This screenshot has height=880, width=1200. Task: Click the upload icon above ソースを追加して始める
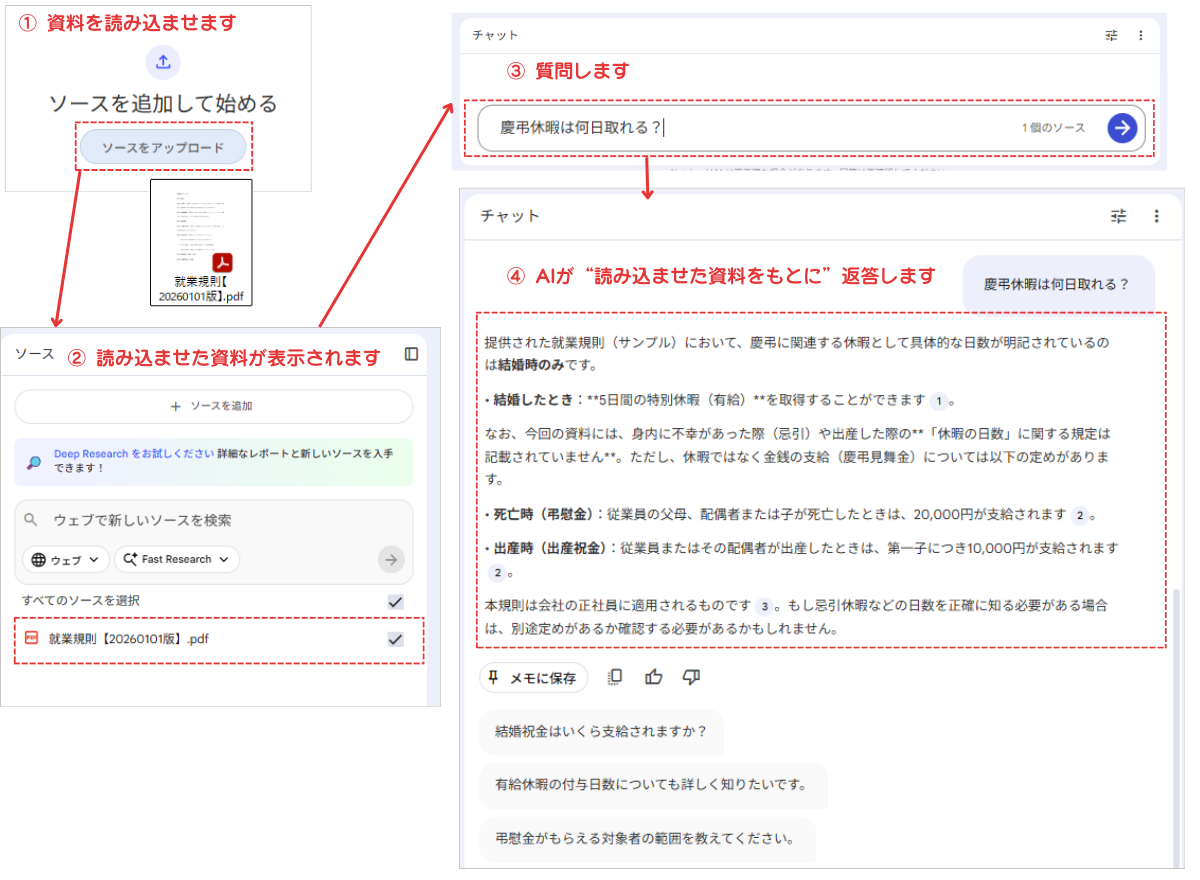click(x=163, y=62)
